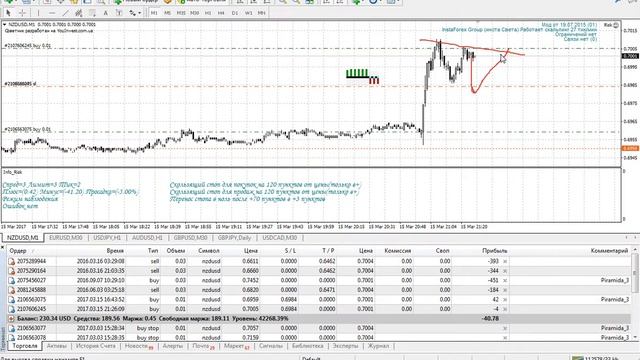Delete pending order 2106563077 with its x

pos(505,328)
